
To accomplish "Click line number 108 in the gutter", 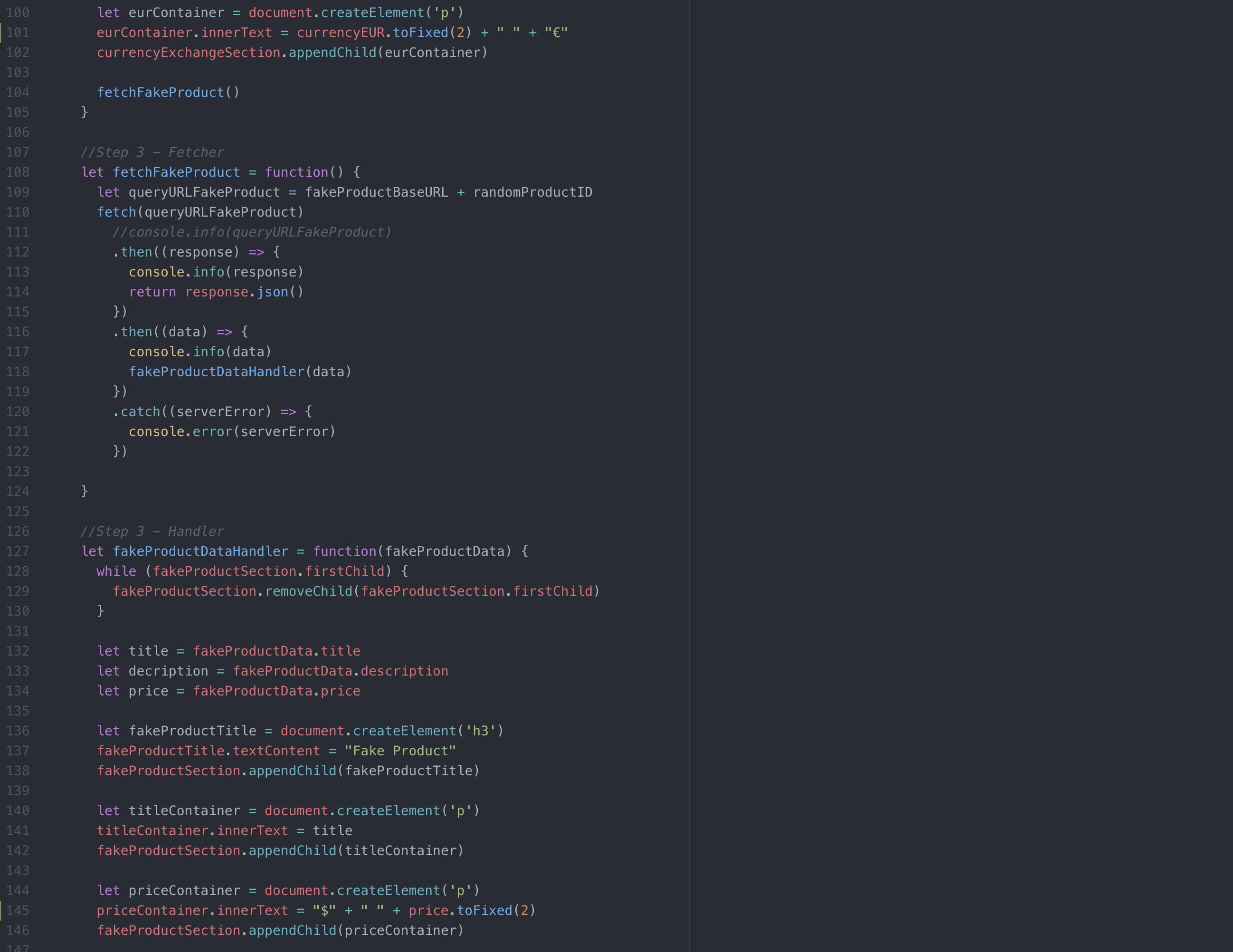I will pos(18,172).
